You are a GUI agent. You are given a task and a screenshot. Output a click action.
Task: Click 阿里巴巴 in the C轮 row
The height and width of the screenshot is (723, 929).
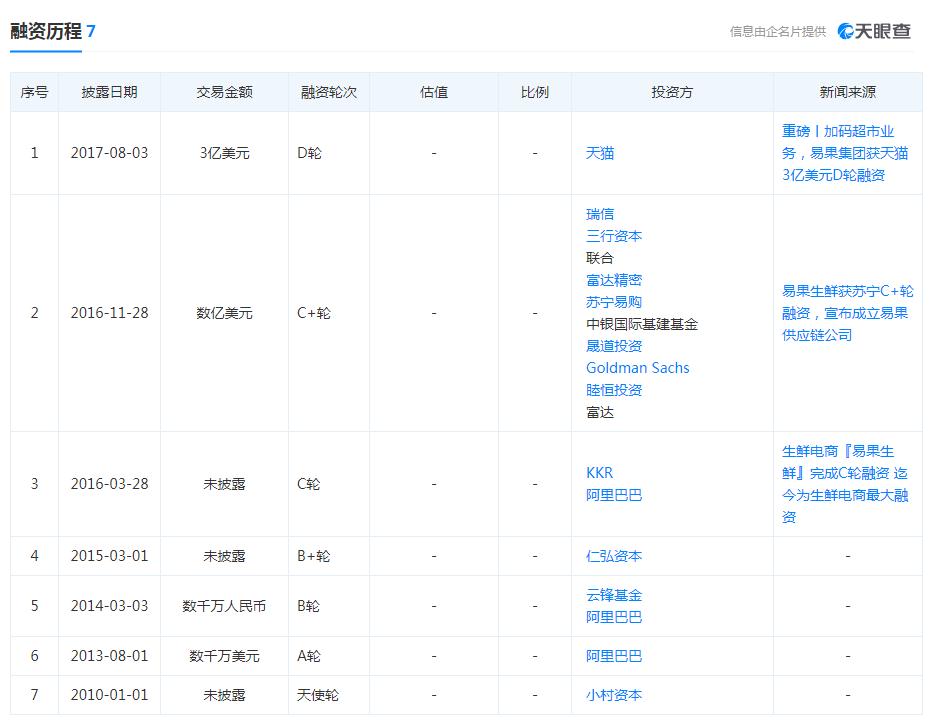(x=613, y=495)
